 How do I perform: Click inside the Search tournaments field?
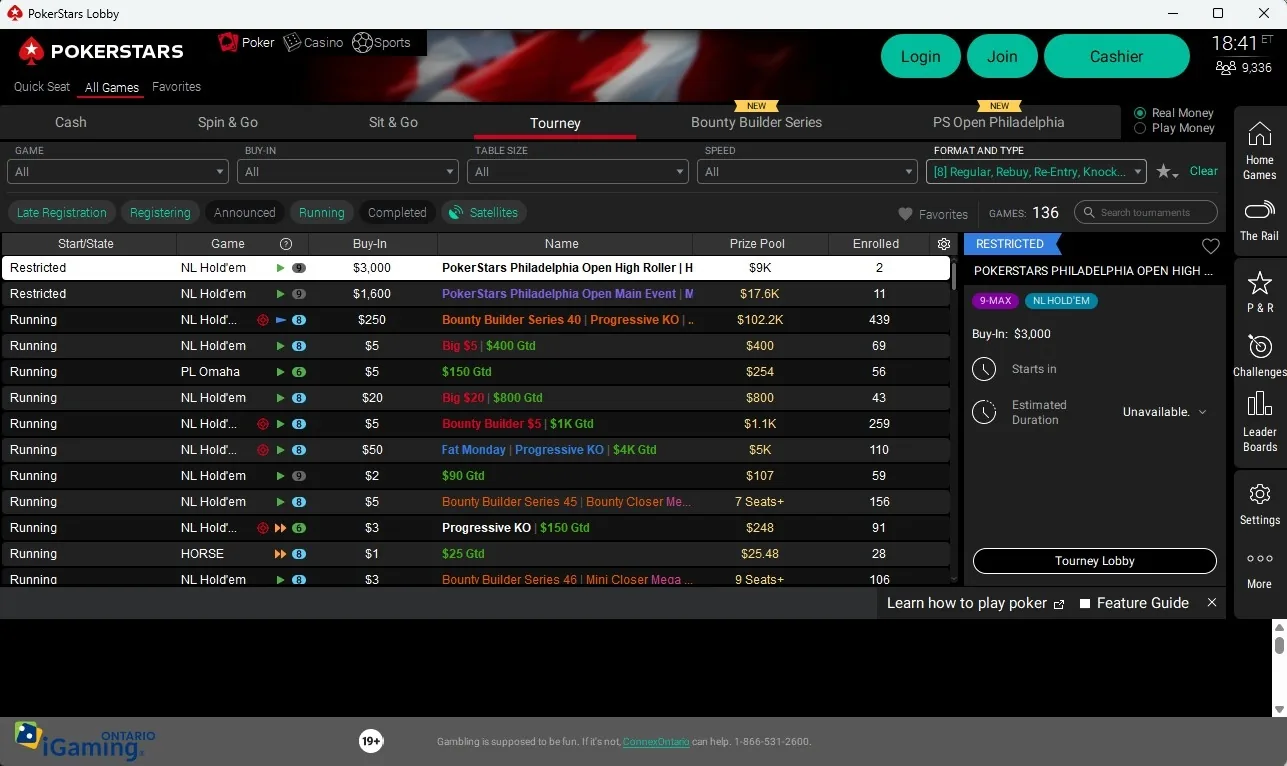(1146, 212)
